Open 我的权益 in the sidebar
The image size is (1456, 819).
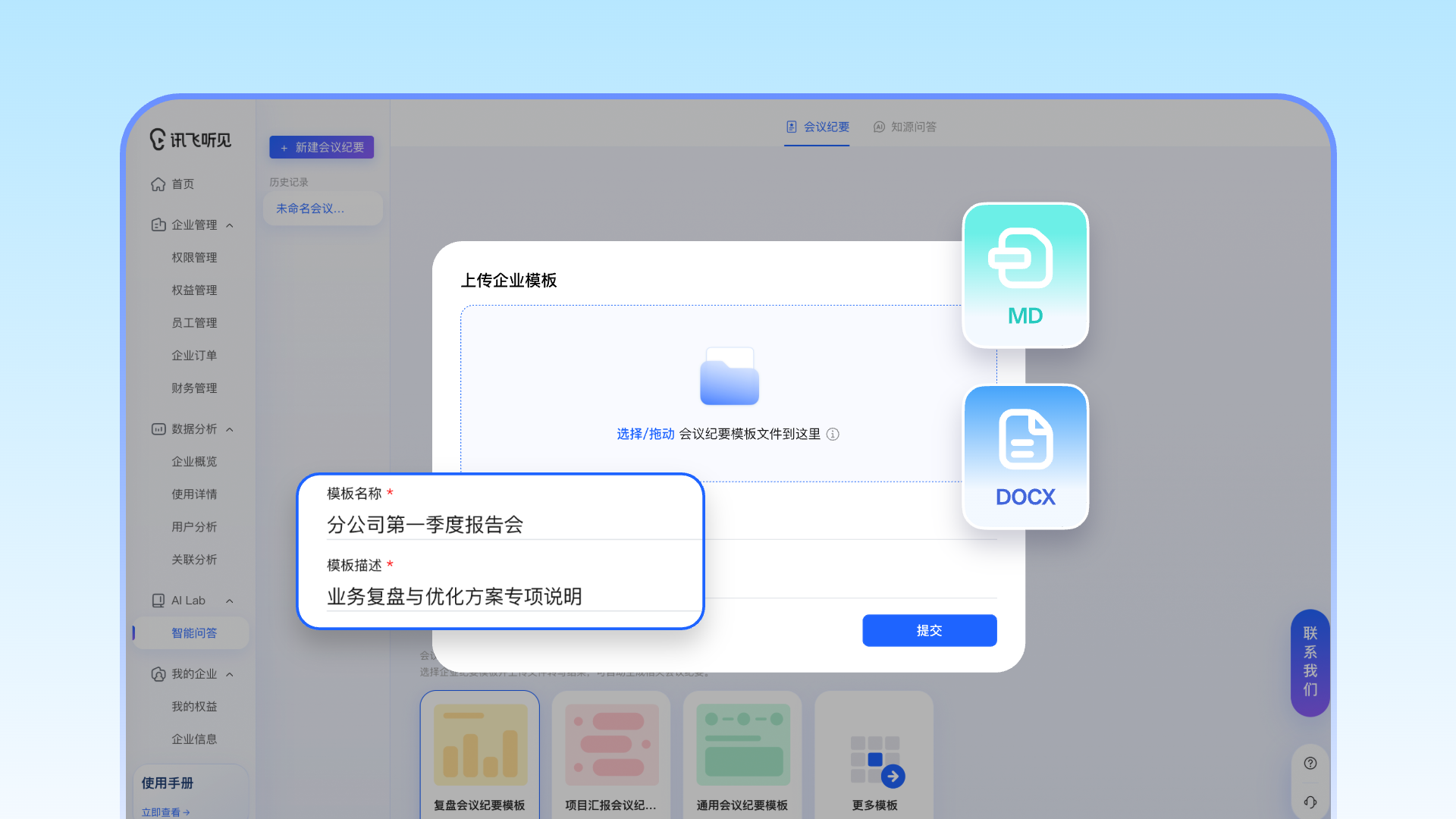194,707
